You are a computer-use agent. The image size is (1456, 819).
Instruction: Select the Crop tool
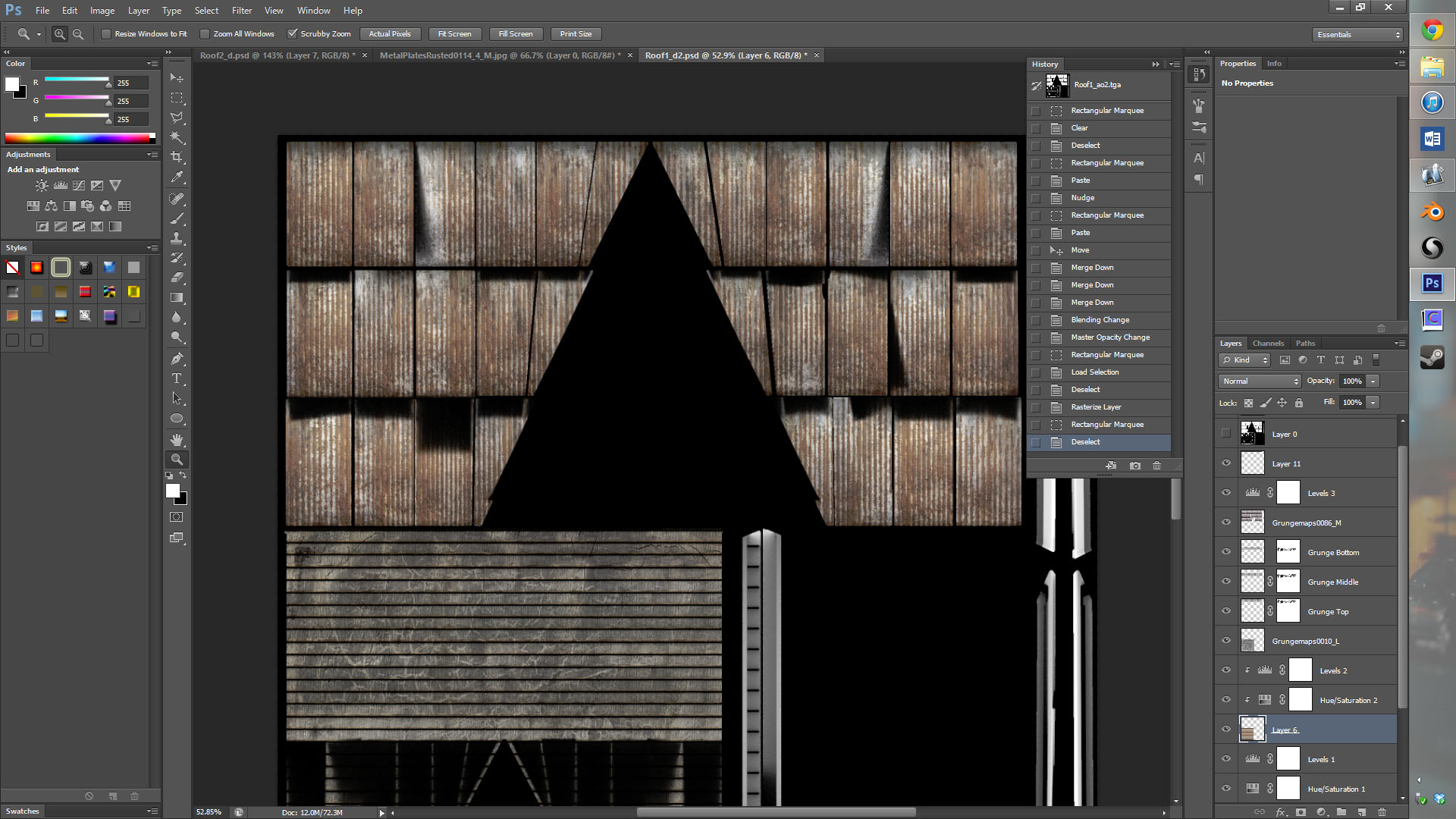(177, 157)
